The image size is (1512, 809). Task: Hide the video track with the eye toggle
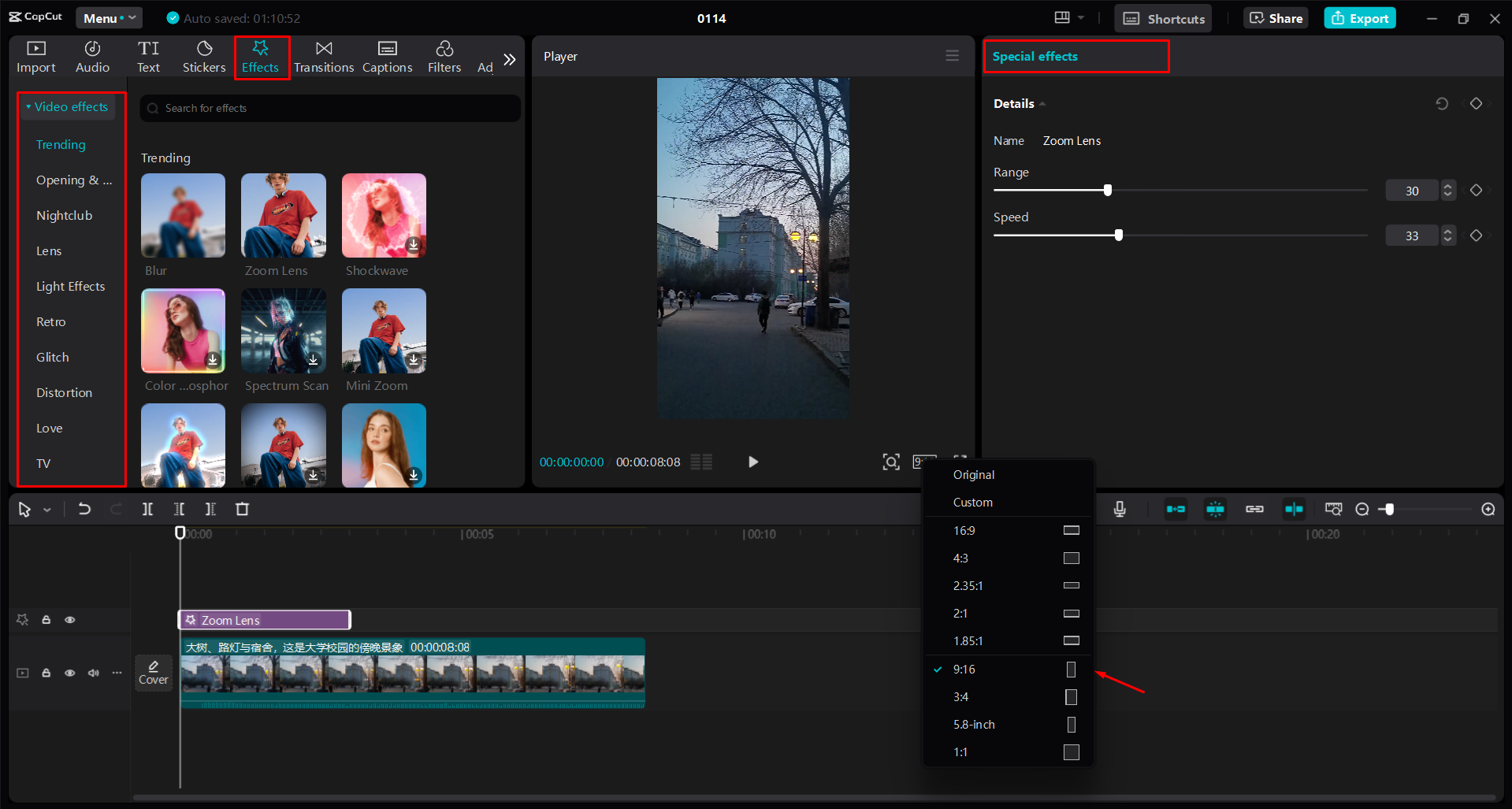click(x=69, y=673)
